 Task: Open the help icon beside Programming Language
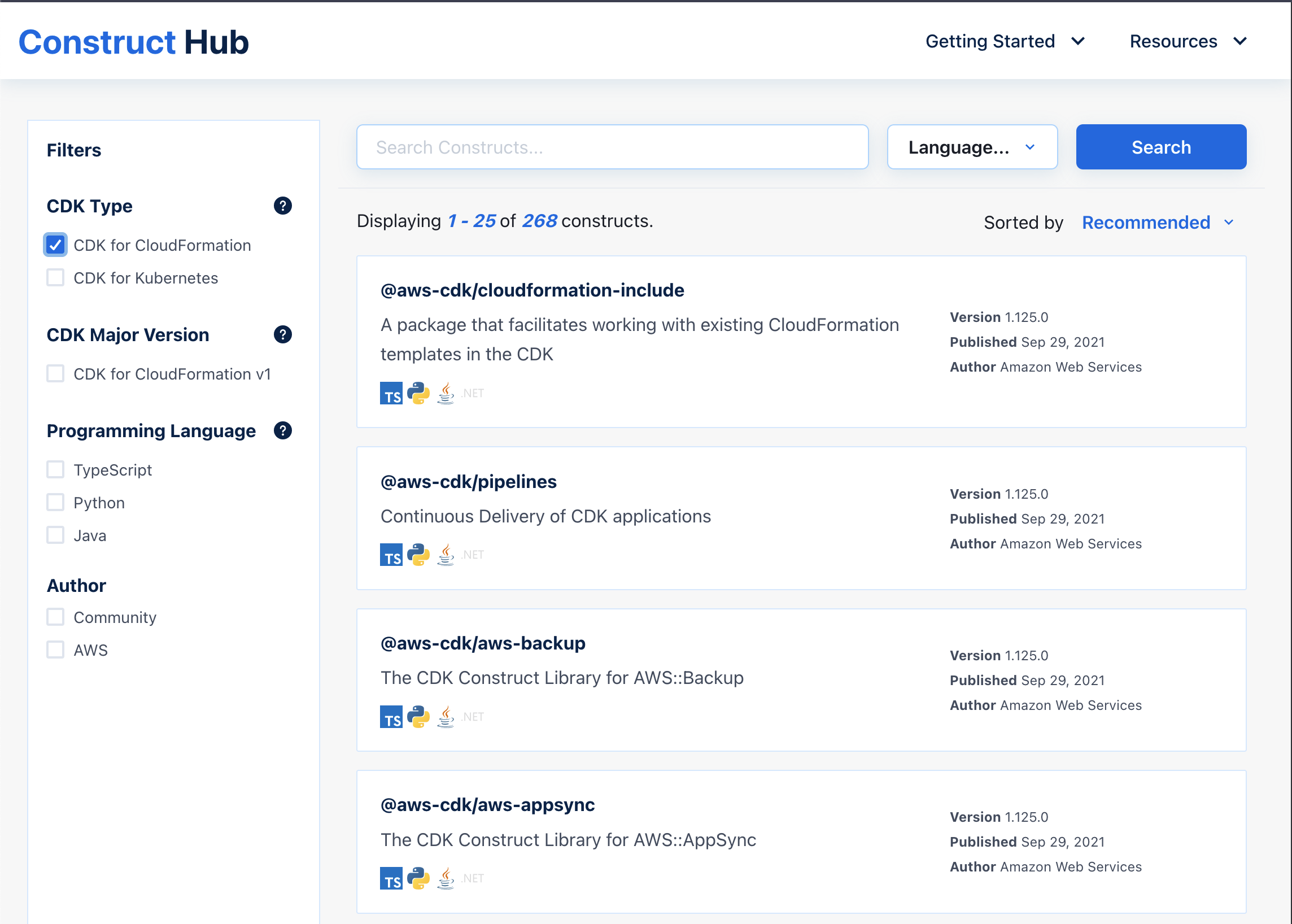(x=283, y=431)
